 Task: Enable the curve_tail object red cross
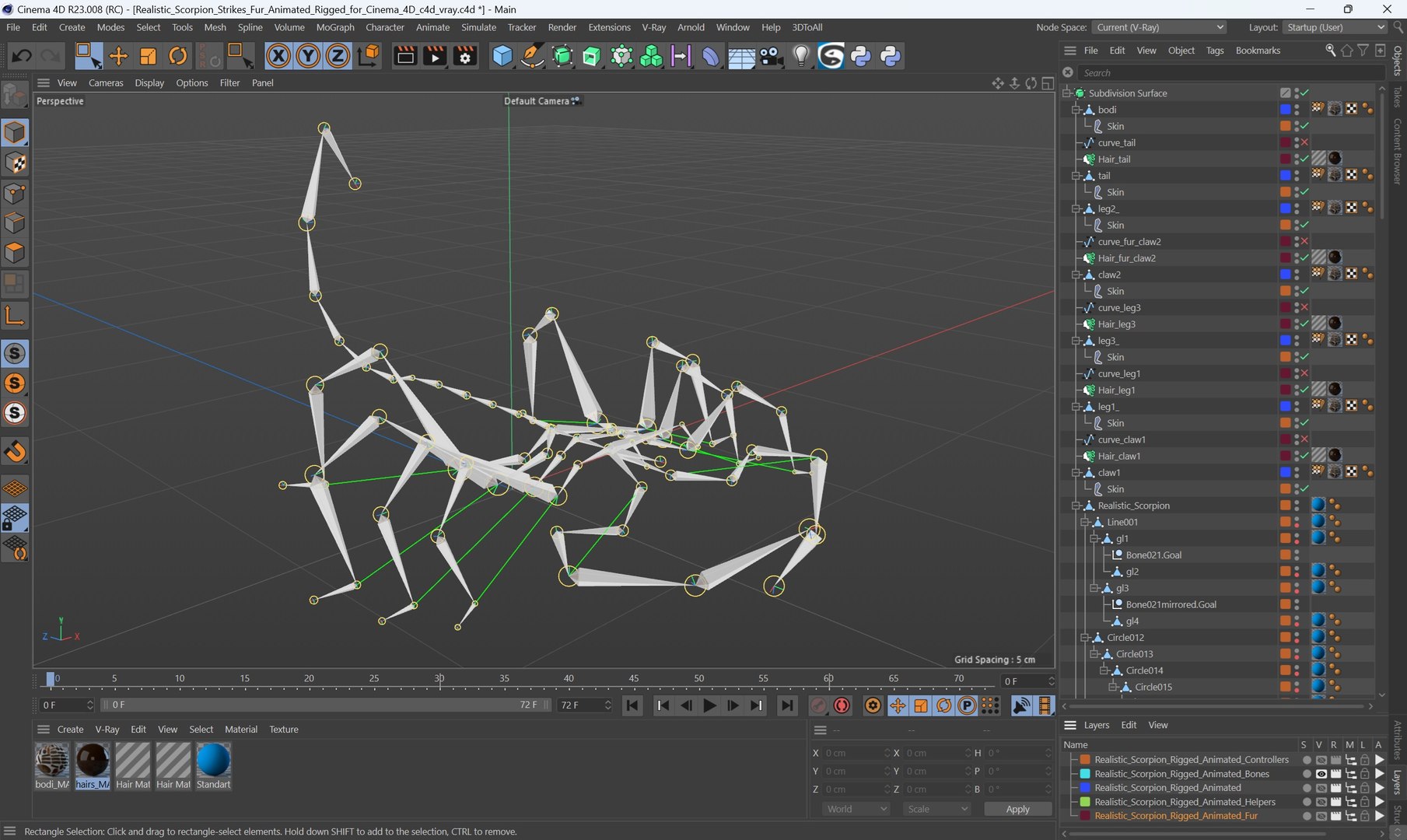point(1304,142)
